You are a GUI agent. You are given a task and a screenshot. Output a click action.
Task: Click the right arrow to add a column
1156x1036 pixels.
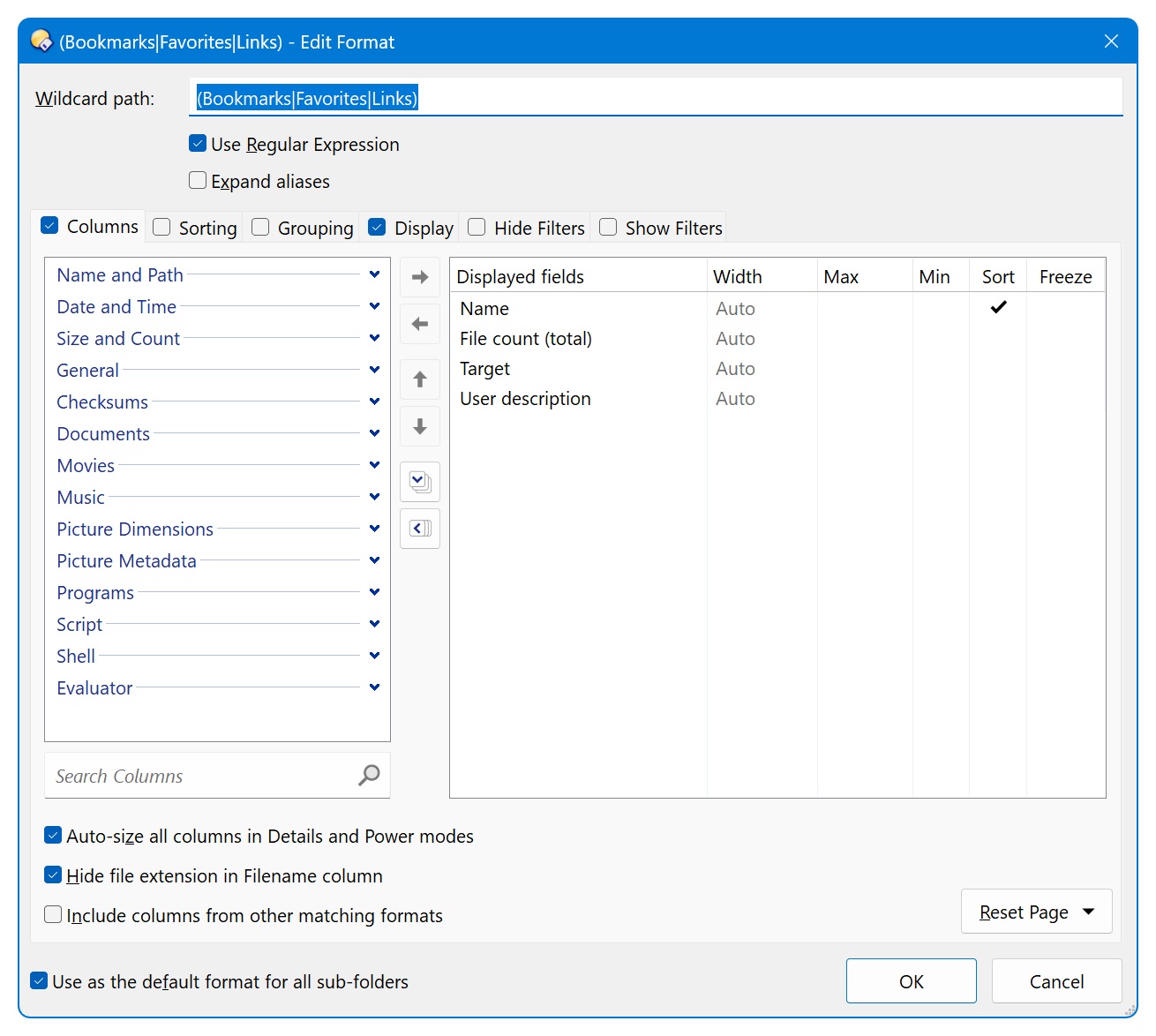click(420, 276)
